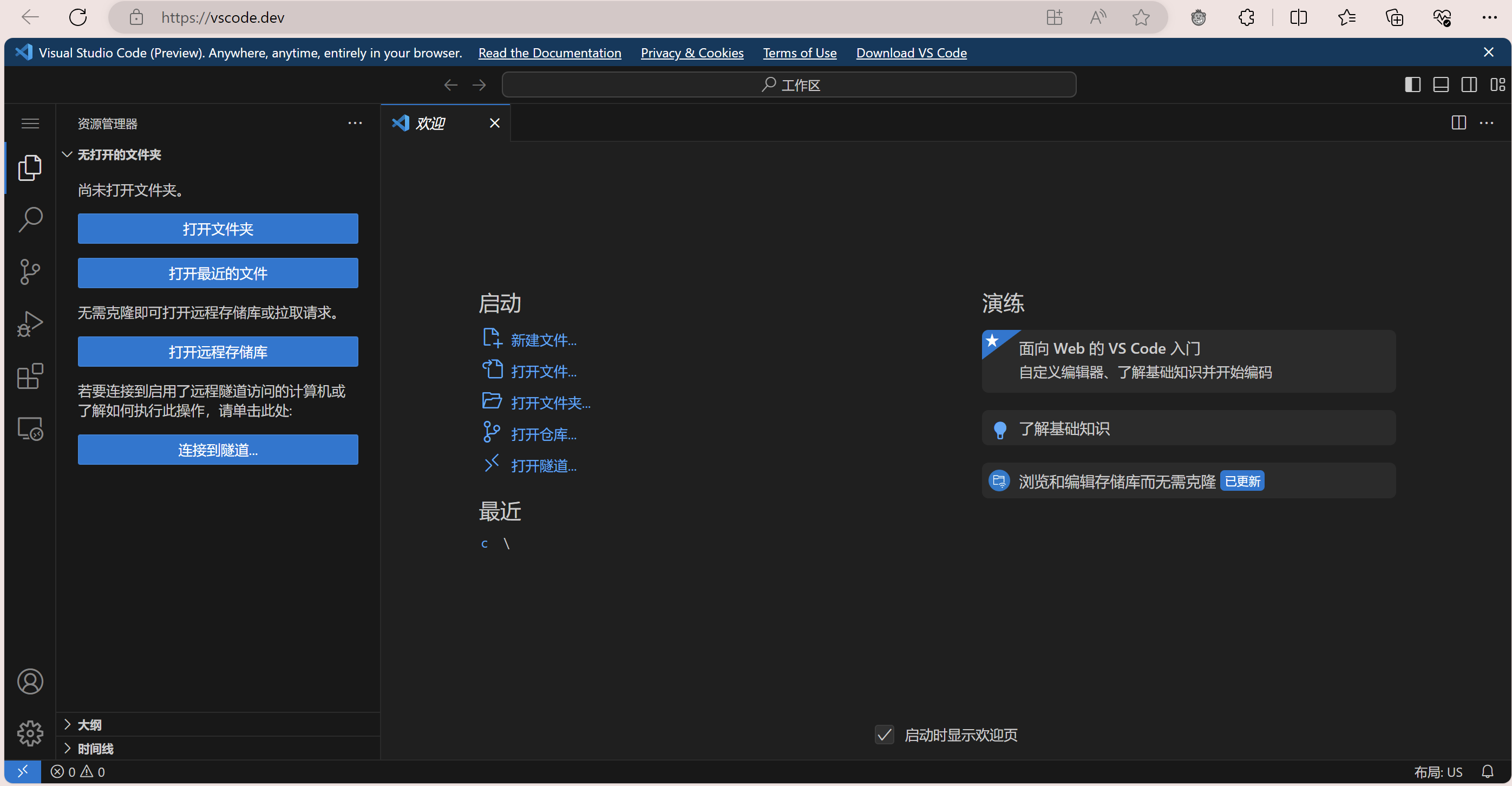The height and width of the screenshot is (786, 1512).
Task: Open the Extensions view
Action: tap(30, 376)
